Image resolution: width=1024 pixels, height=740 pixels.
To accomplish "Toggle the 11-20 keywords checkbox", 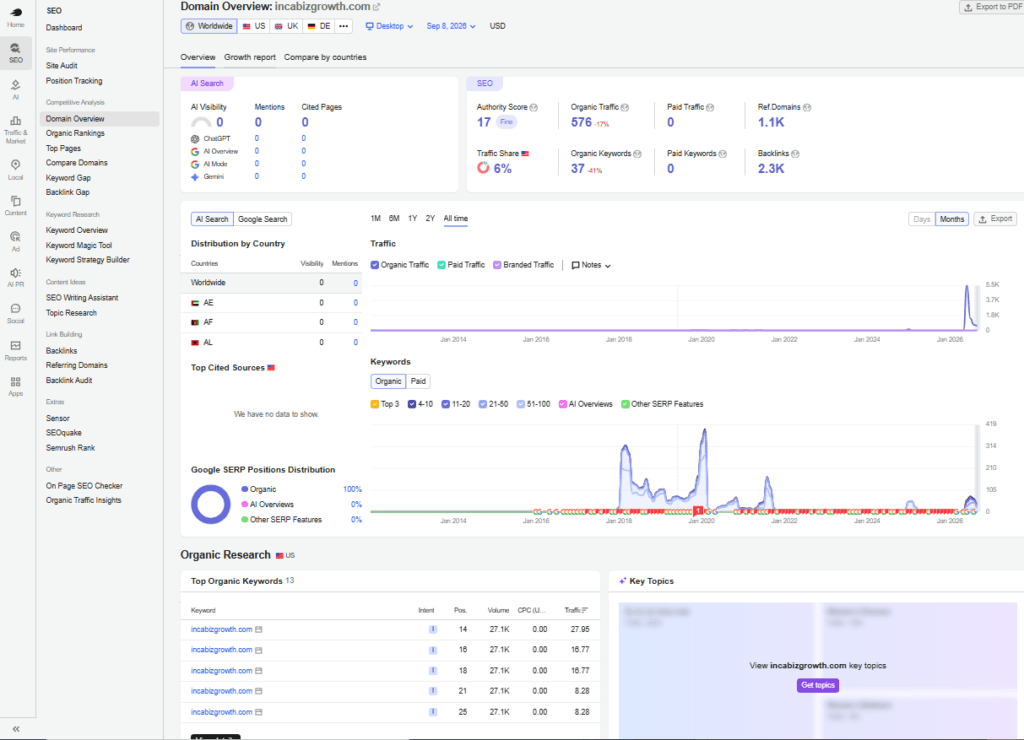I will tap(445, 404).
